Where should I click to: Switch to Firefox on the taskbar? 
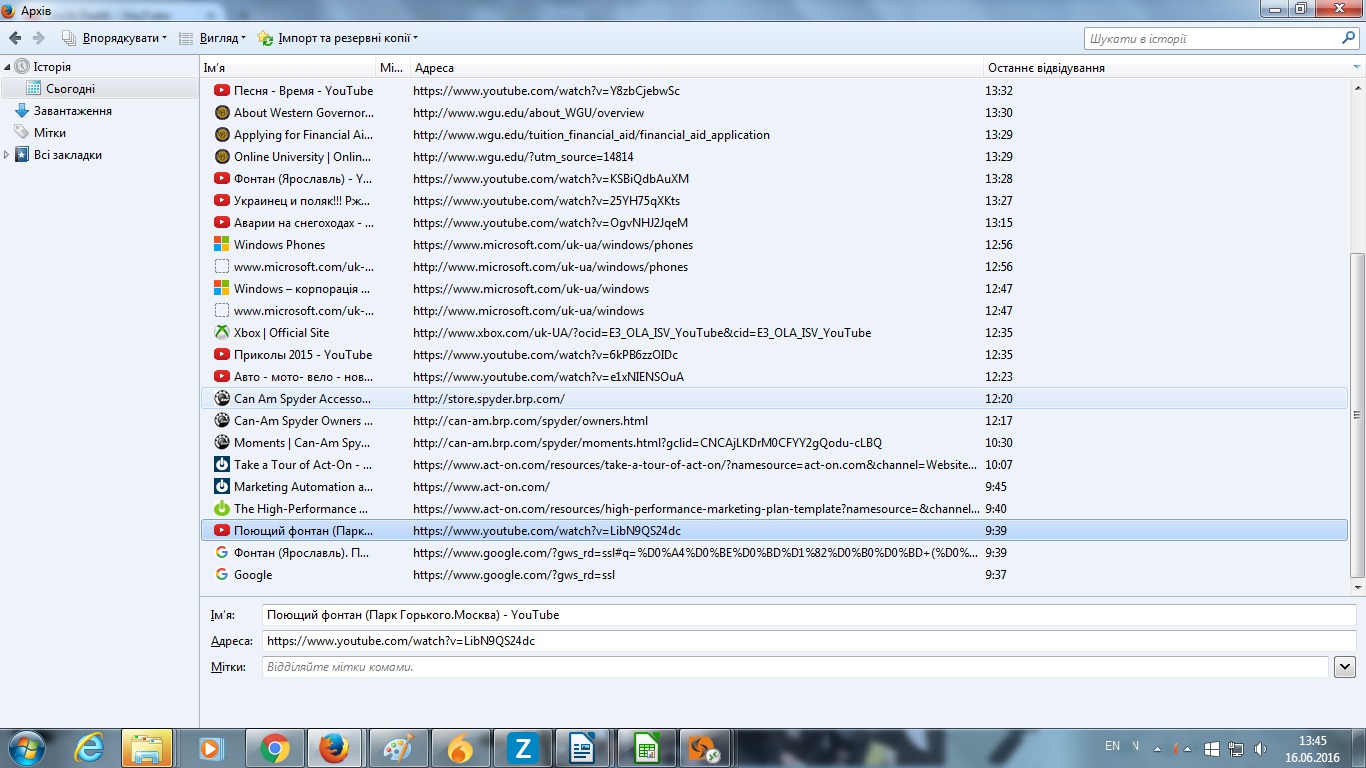coord(334,748)
